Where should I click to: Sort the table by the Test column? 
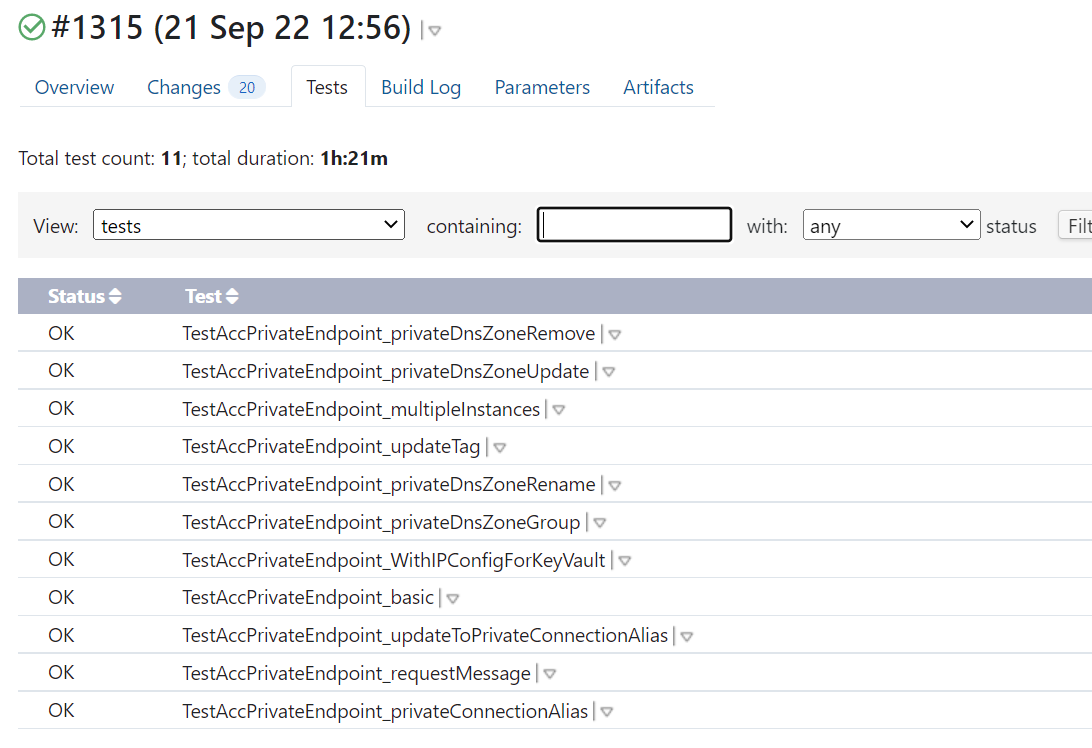point(212,297)
